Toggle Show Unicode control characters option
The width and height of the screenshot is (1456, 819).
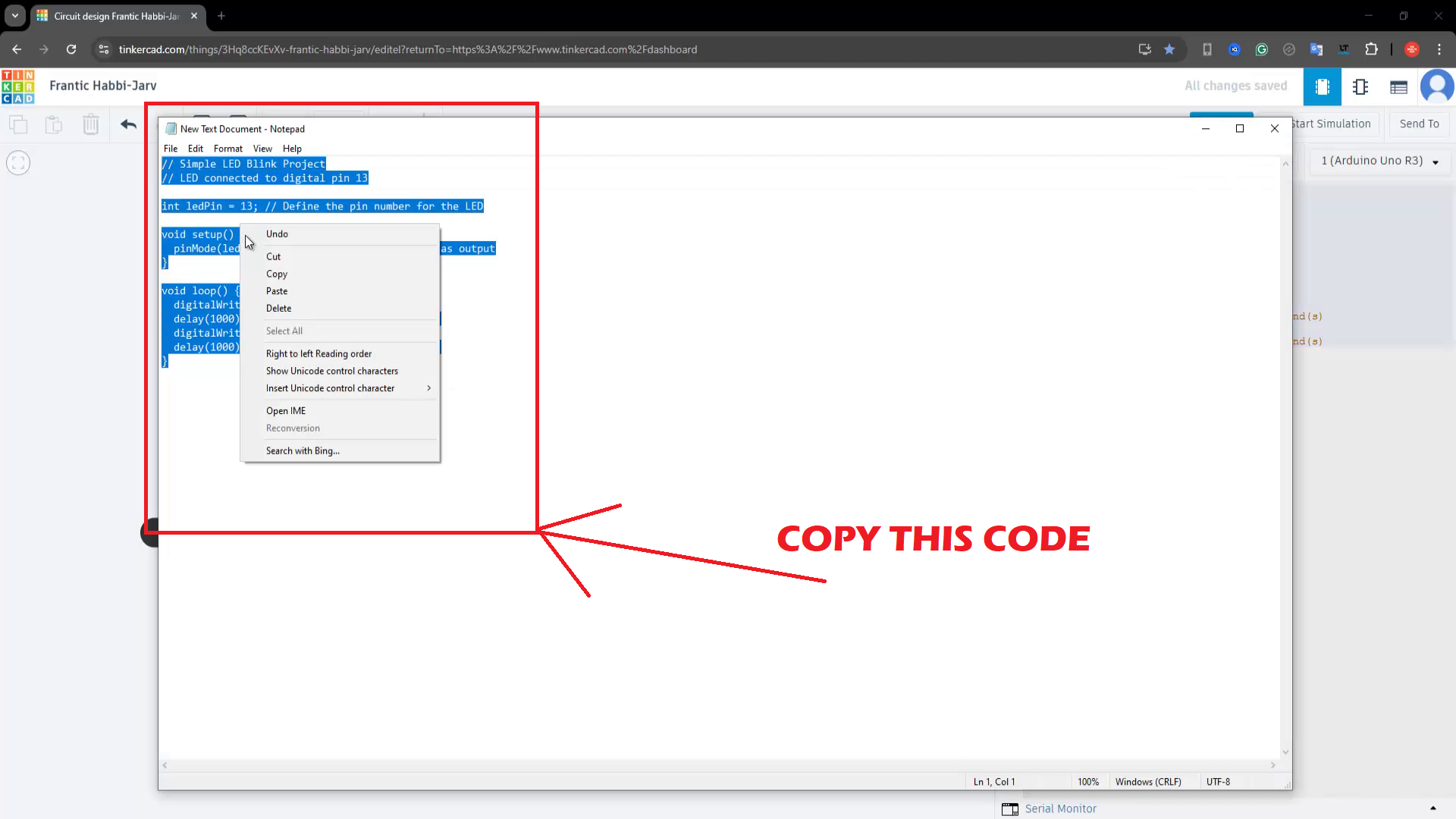[331, 371]
